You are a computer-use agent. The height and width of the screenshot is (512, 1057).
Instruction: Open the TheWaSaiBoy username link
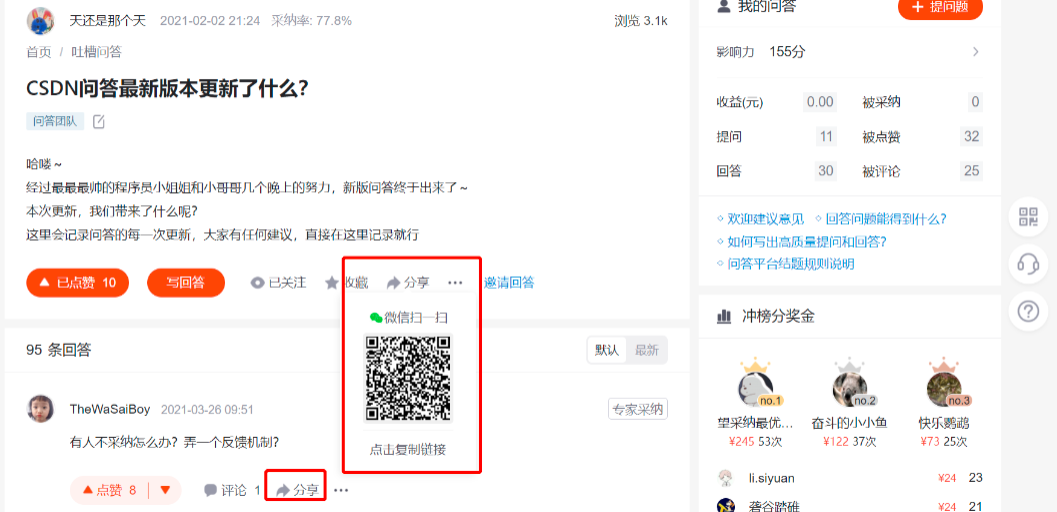click(111, 409)
